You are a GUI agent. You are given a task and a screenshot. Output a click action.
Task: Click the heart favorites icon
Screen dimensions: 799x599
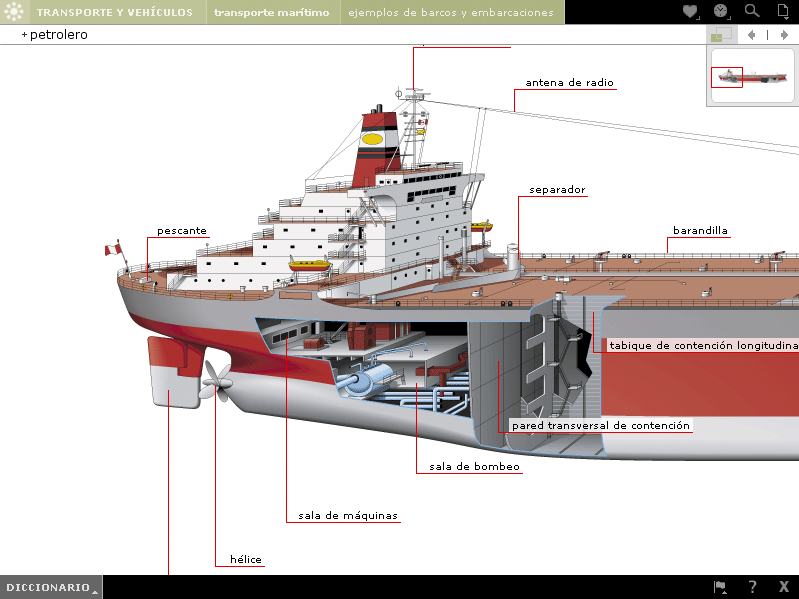point(690,11)
